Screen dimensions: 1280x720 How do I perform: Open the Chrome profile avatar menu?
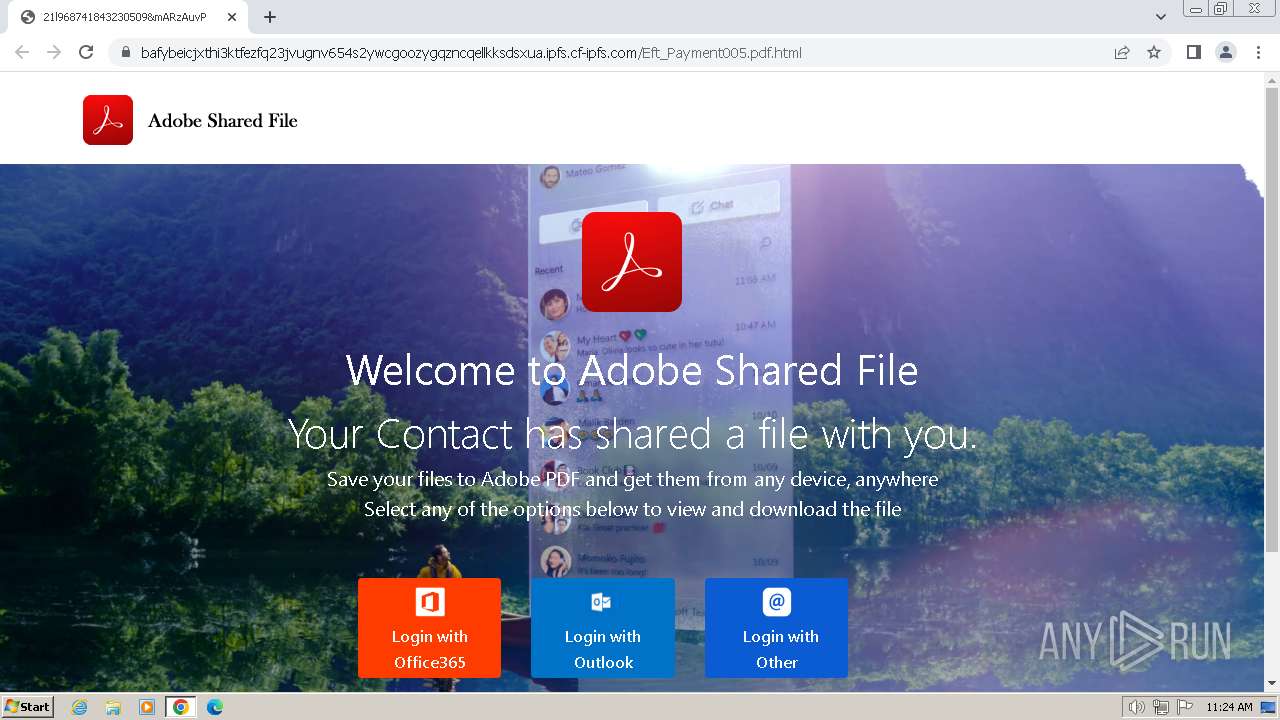click(x=1226, y=53)
